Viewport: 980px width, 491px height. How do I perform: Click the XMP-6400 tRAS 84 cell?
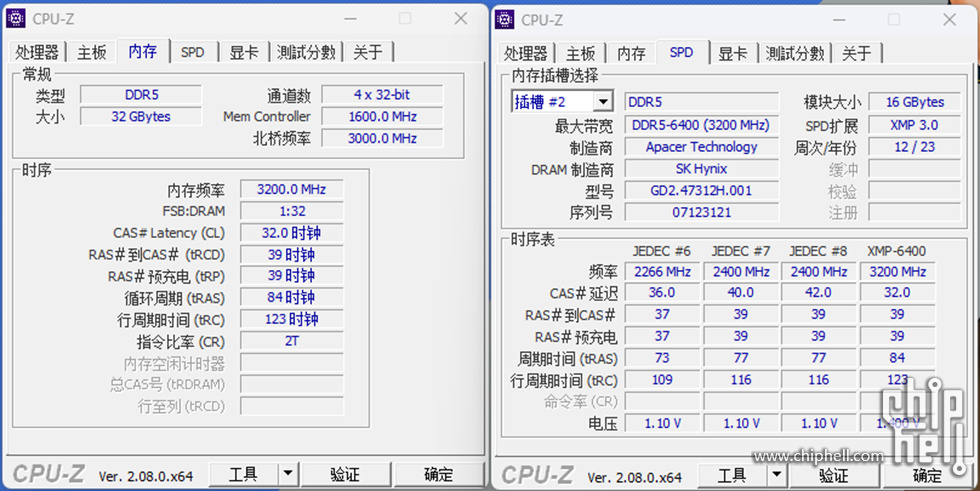point(898,358)
